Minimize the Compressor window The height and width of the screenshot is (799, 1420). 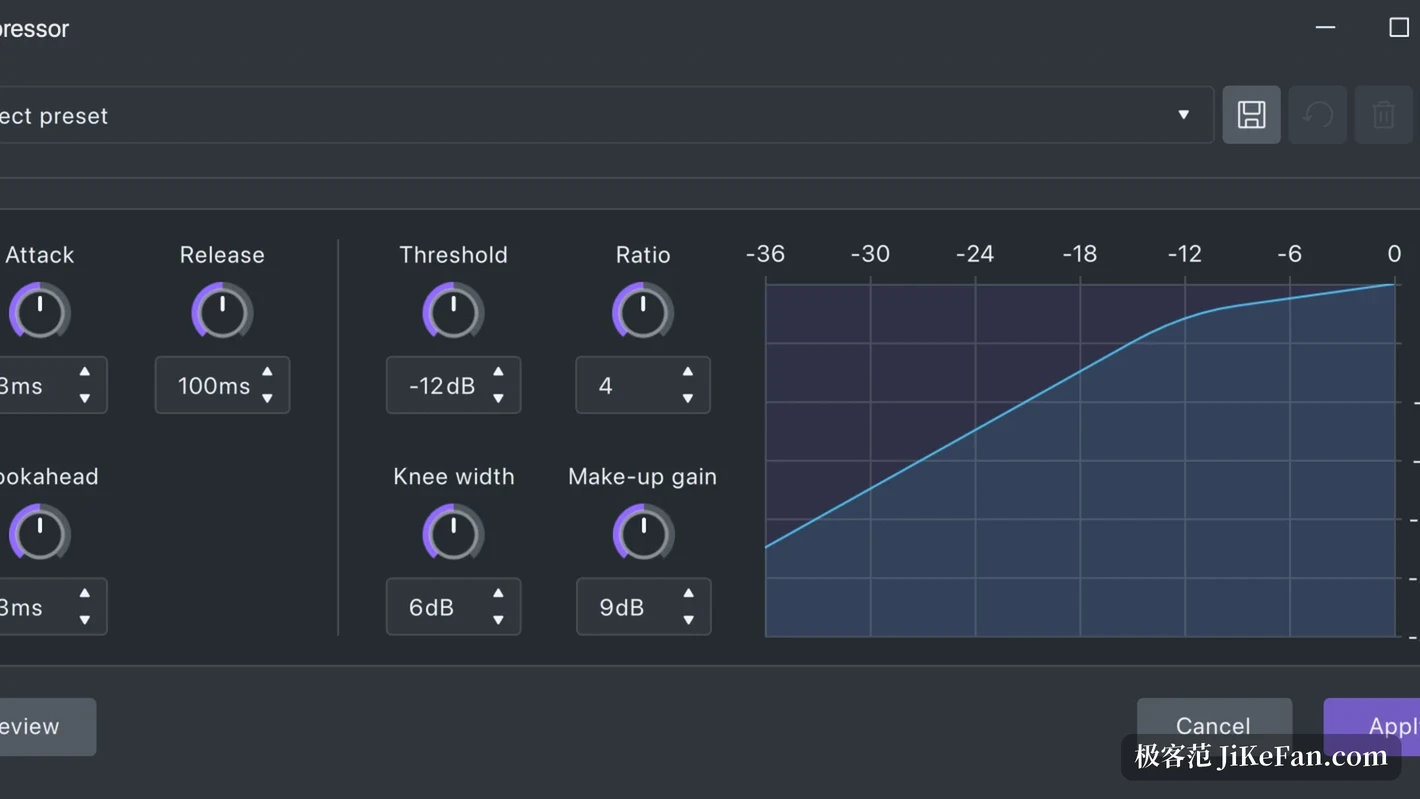click(1325, 28)
